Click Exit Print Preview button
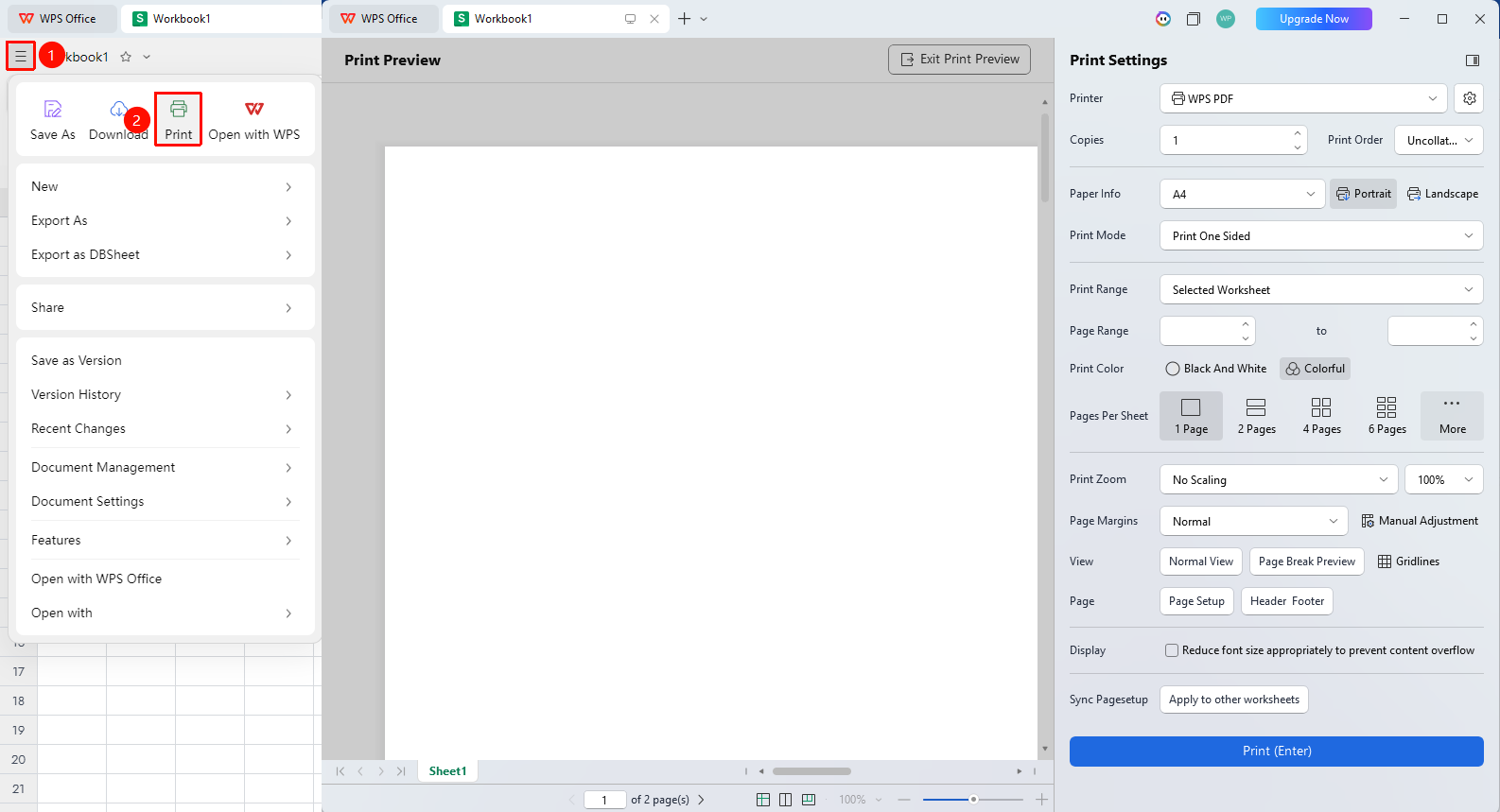 tap(959, 60)
